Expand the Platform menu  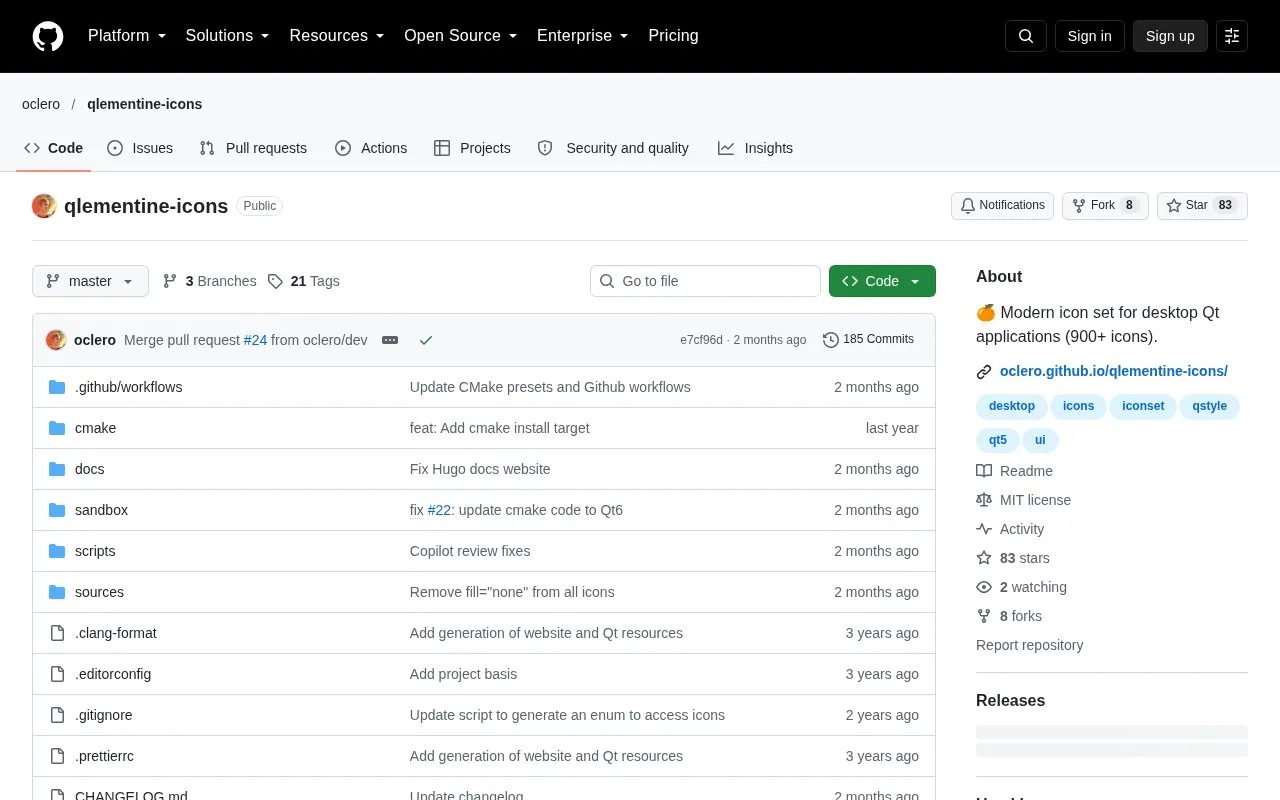(127, 36)
